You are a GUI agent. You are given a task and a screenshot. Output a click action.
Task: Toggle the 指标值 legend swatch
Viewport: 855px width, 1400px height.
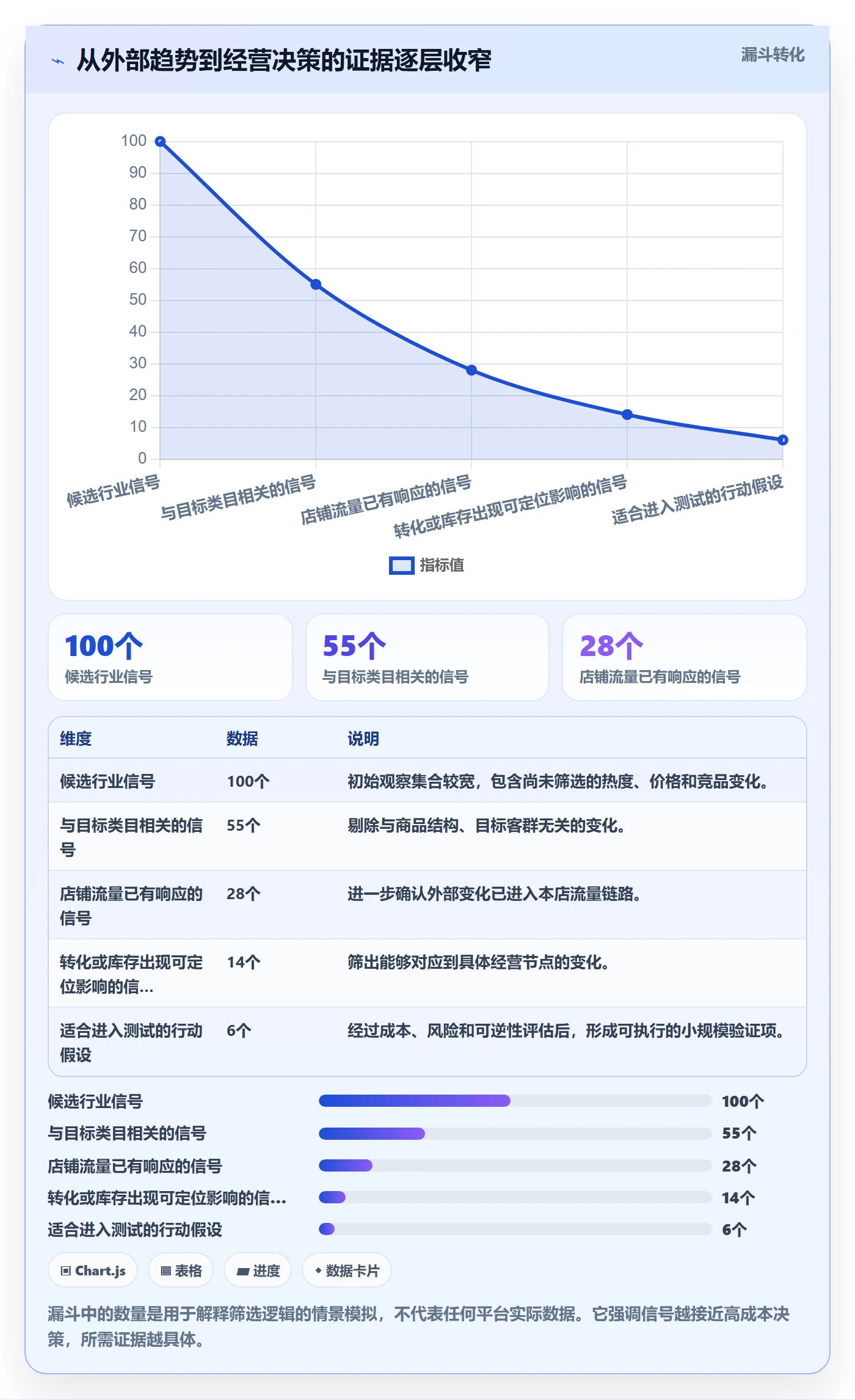tap(401, 565)
